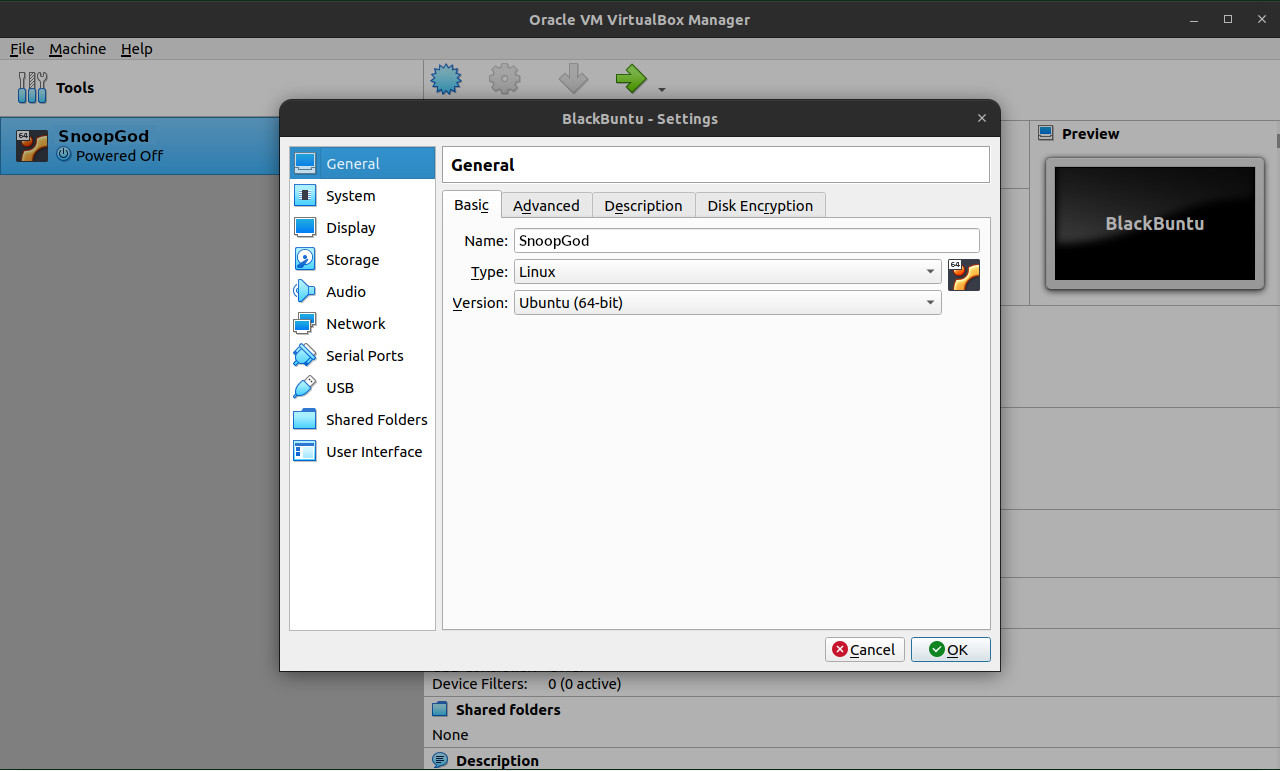Click the 'Powered Off' status text
1280x771 pixels.
(x=119, y=156)
